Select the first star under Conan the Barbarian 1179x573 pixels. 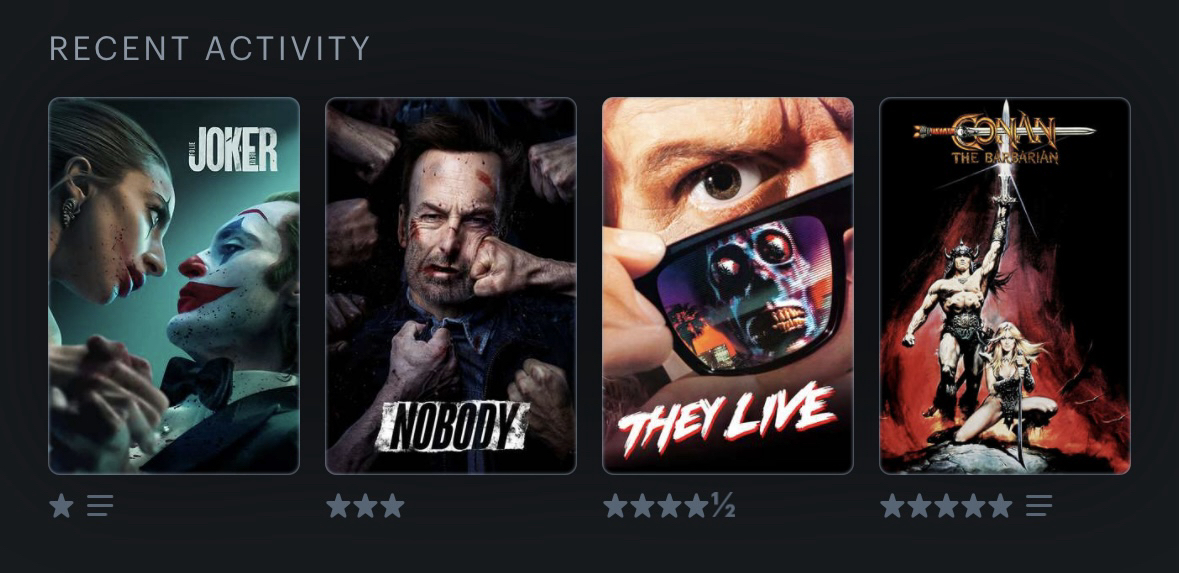(893, 506)
